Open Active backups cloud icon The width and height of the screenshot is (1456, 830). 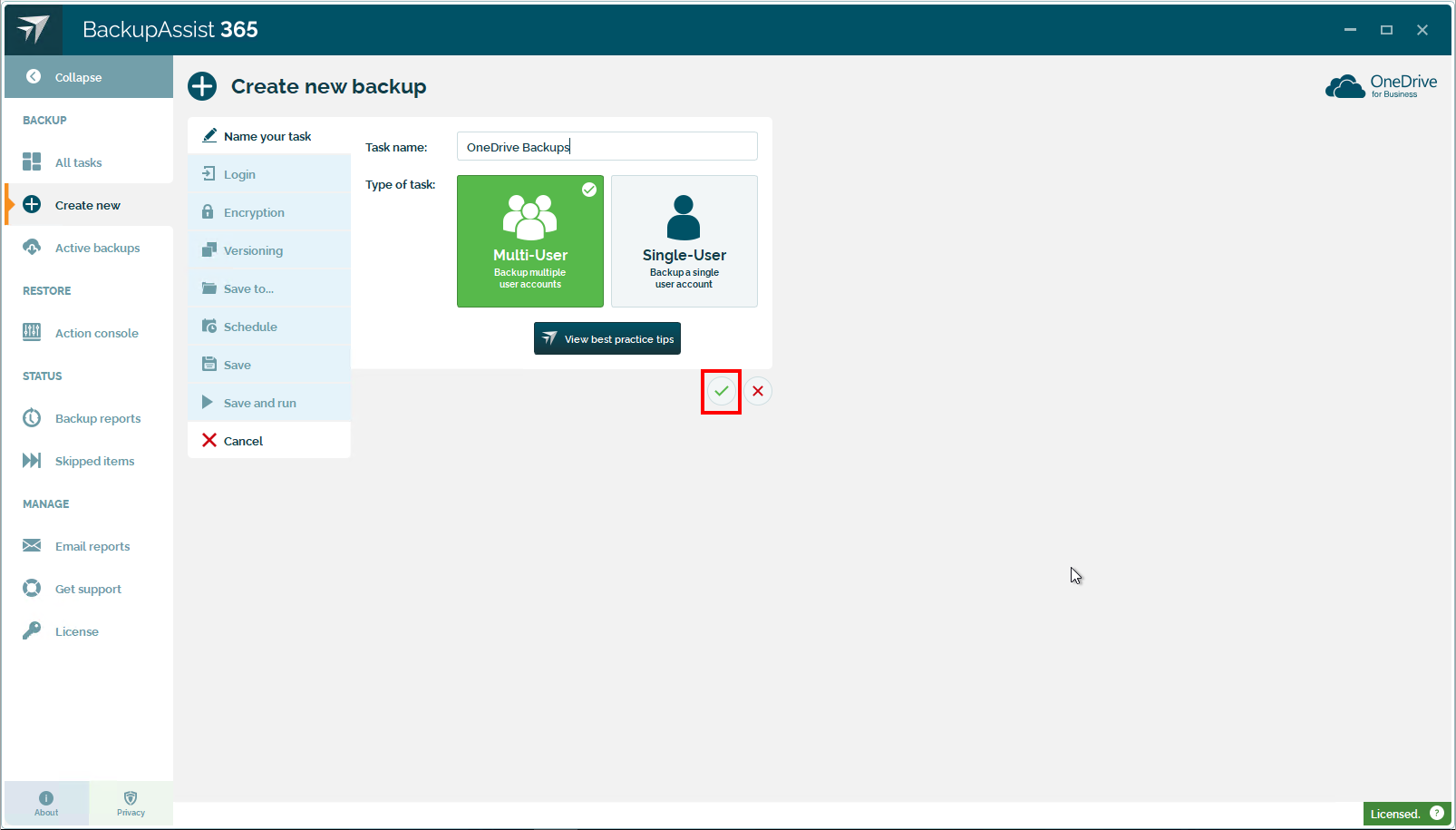tap(32, 247)
